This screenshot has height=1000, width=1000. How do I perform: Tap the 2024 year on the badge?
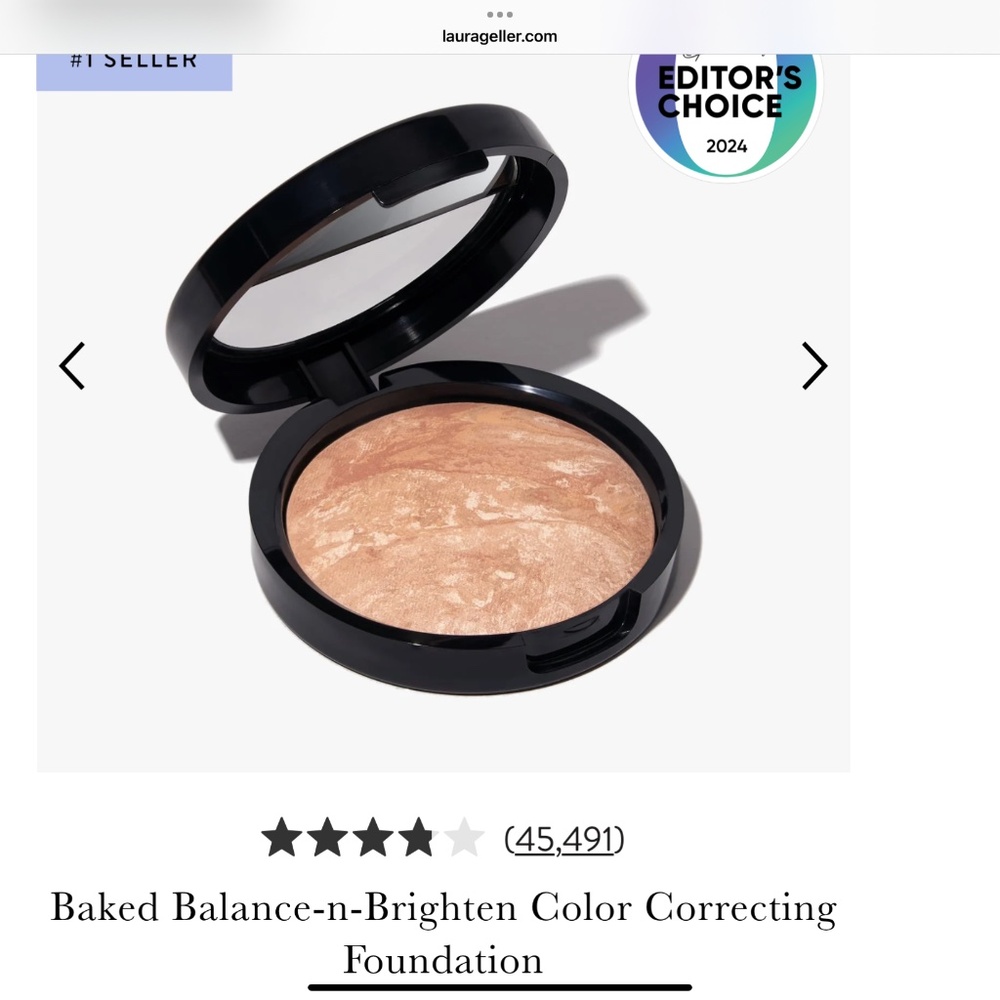point(726,146)
